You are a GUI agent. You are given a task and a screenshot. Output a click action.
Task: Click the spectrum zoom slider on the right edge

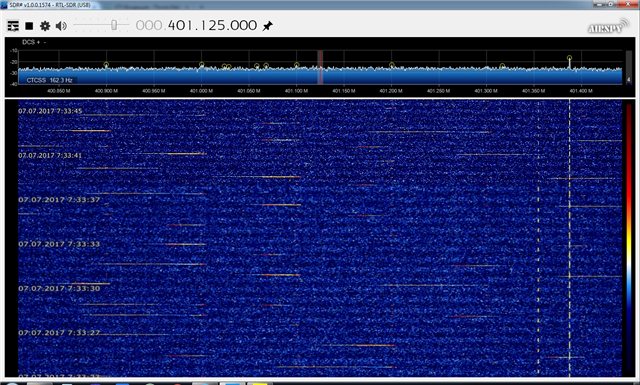point(629,67)
